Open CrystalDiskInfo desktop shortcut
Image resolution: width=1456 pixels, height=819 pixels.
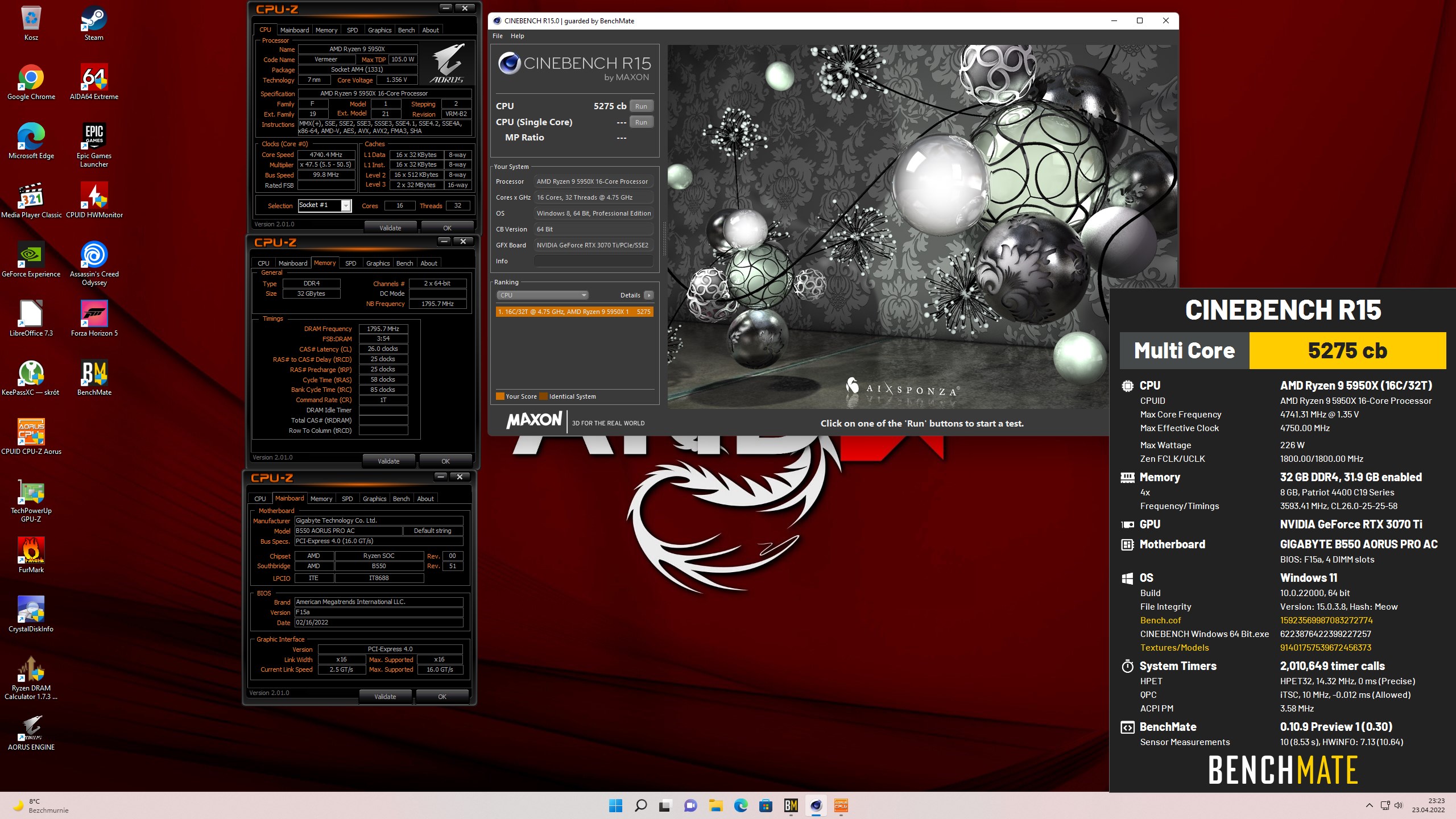pyautogui.click(x=31, y=614)
